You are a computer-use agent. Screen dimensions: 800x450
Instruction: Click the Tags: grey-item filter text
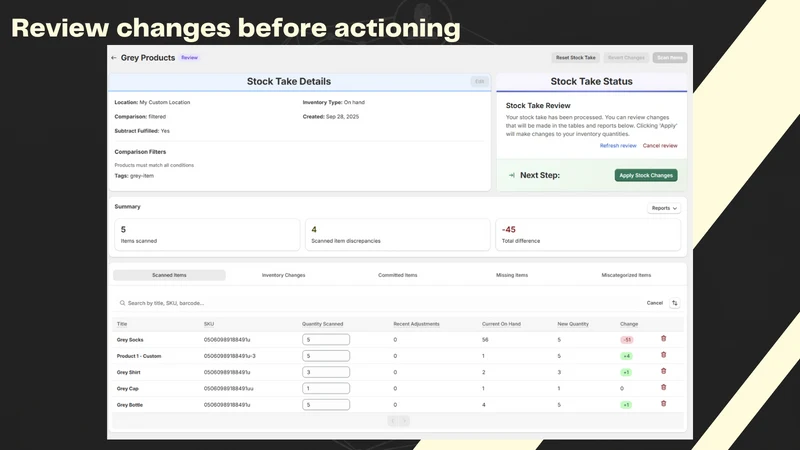[x=134, y=176]
